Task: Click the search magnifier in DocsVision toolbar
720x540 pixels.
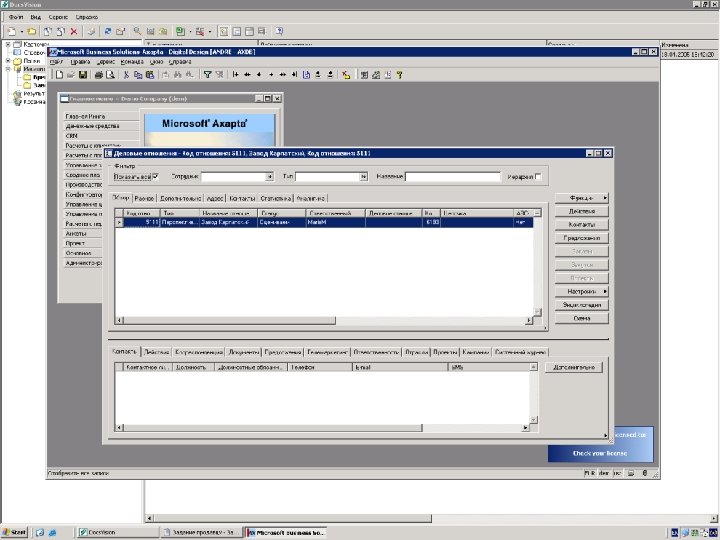Action: point(137,31)
